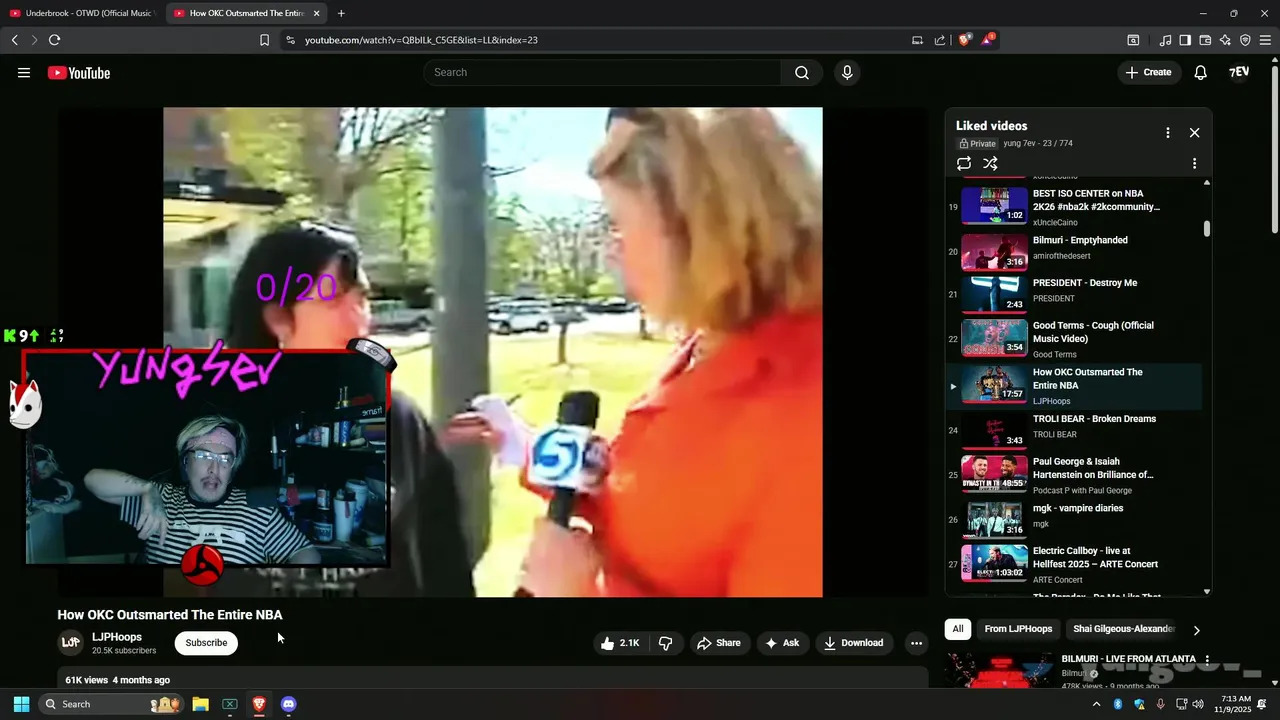This screenshot has width=1280, height=720.
Task: Open options for BILMURI - LIVE FROM ATLANTA video
Action: tap(1207, 660)
